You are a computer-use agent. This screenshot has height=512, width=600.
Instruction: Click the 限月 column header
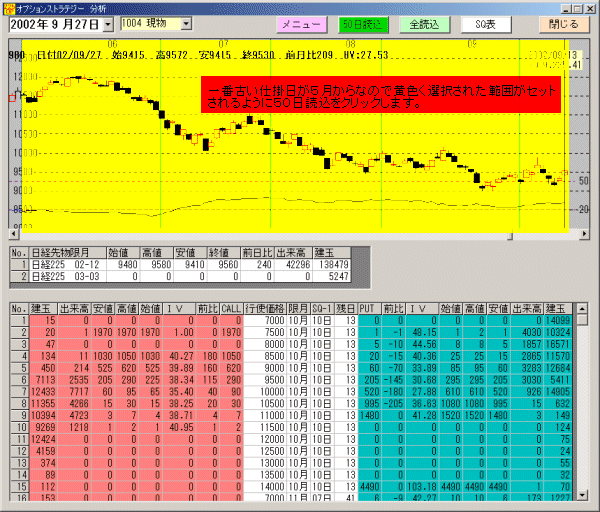click(x=298, y=308)
